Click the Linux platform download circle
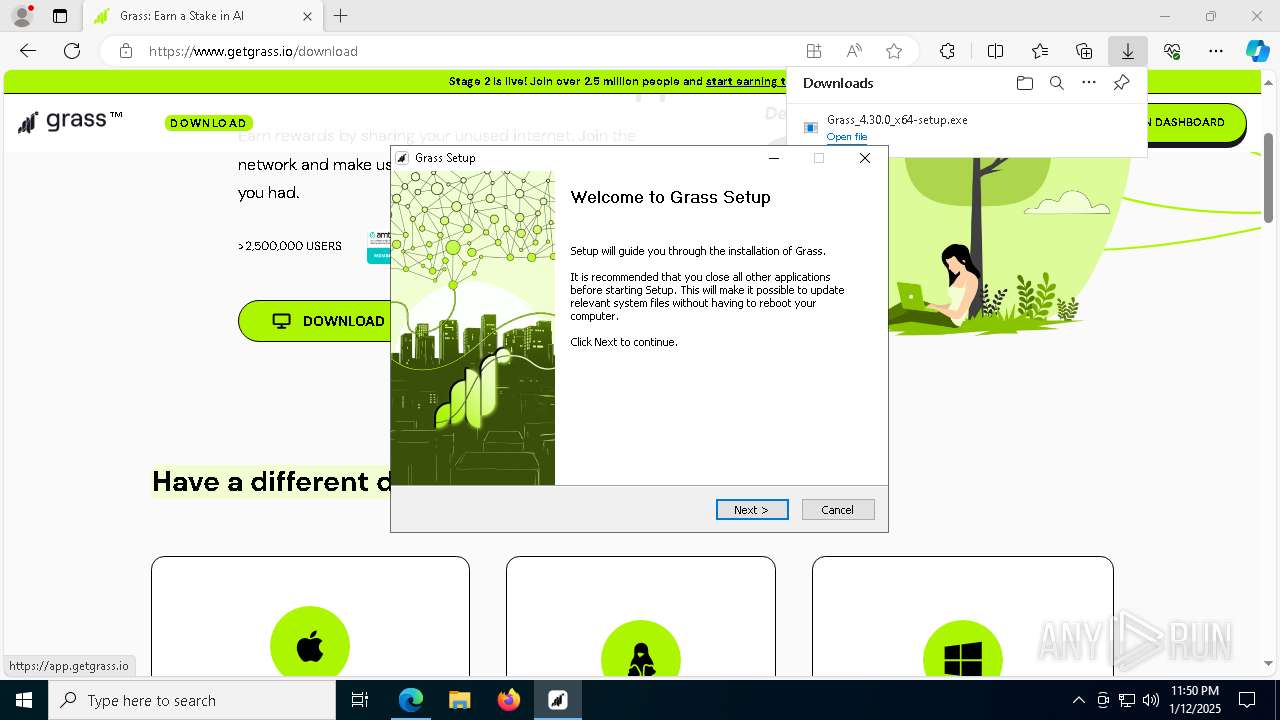Viewport: 1280px width, 720px height. click(x=641, y=648)
